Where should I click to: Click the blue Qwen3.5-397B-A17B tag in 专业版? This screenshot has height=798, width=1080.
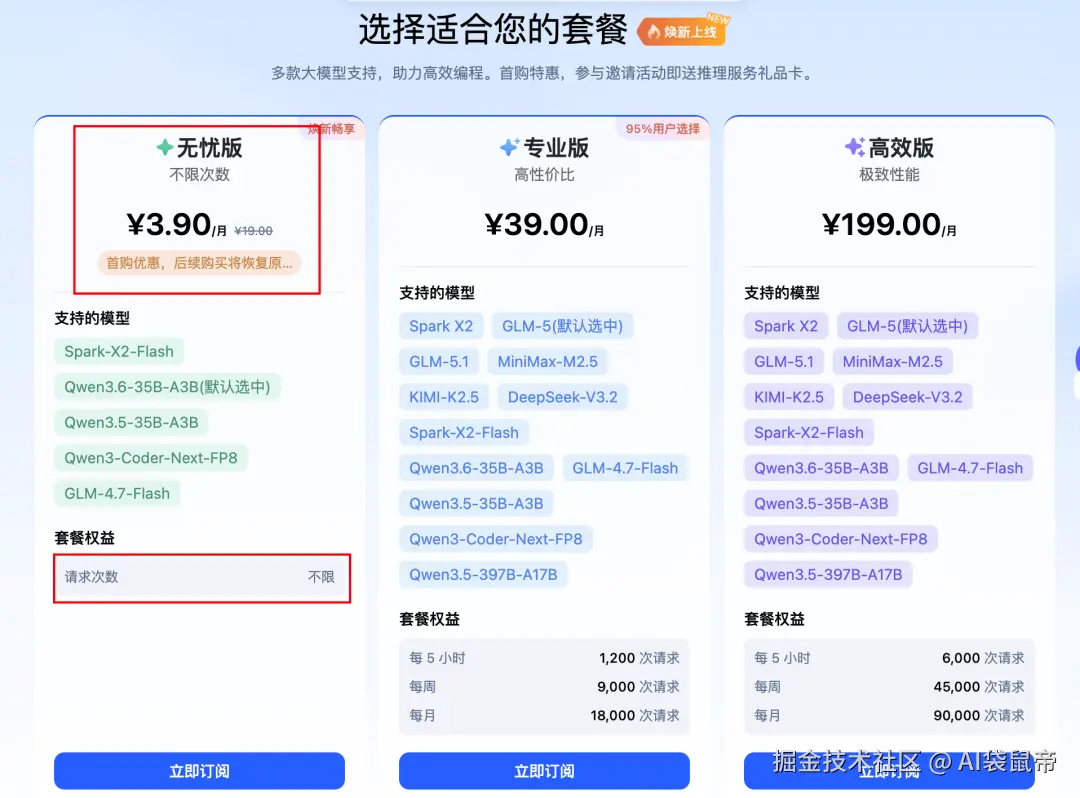[483, 575]
